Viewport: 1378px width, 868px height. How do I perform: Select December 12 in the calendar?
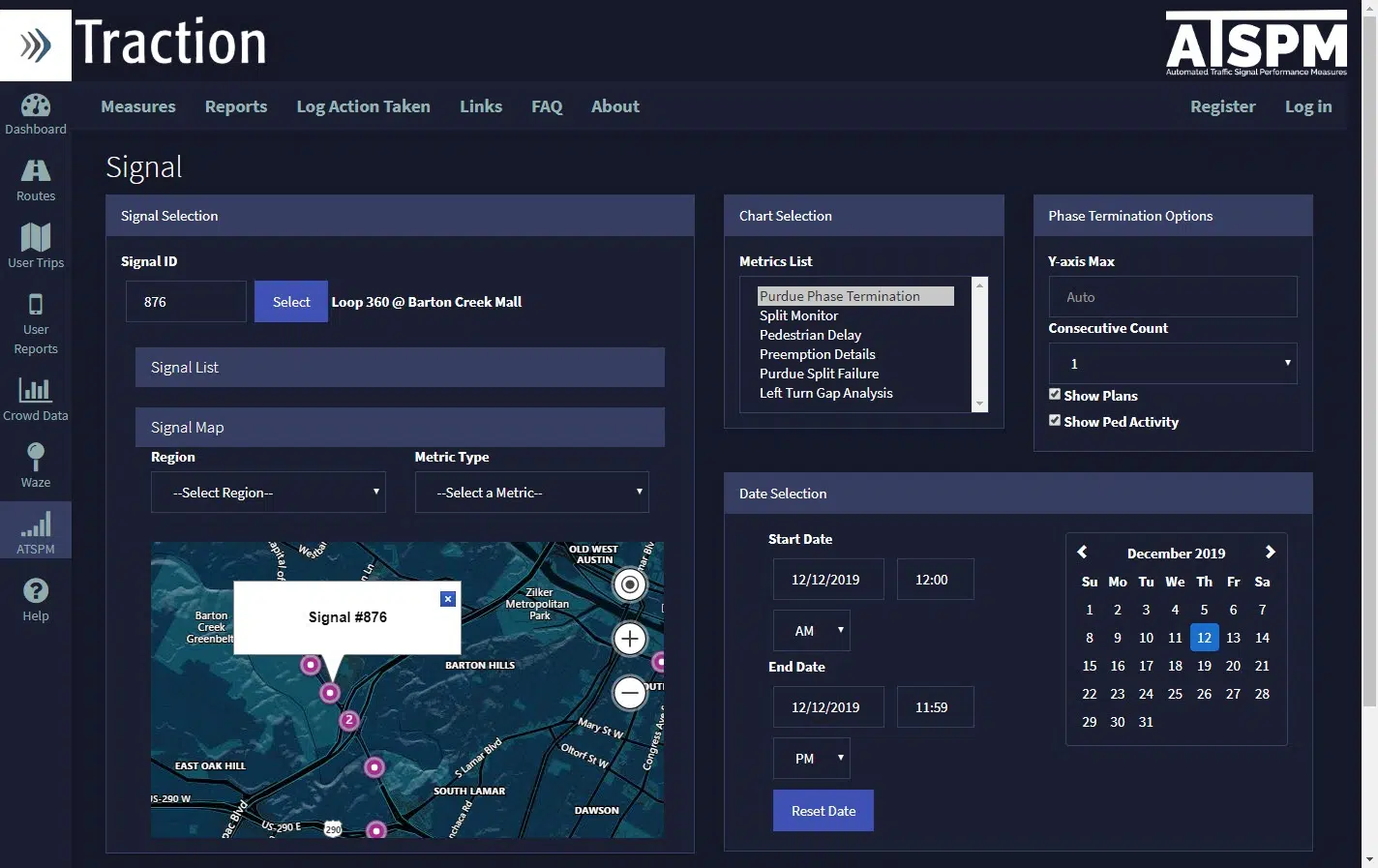pyautogui.click(x=1204, y=638)
